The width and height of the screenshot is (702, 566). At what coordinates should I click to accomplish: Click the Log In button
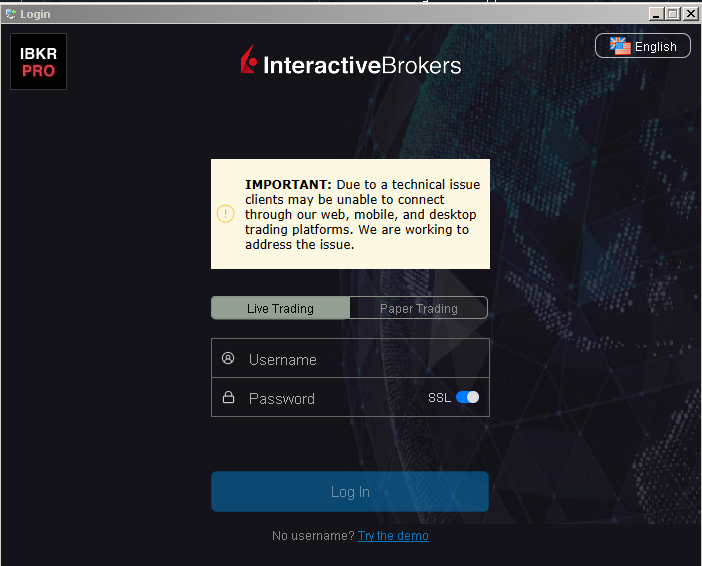pos(350,491)
